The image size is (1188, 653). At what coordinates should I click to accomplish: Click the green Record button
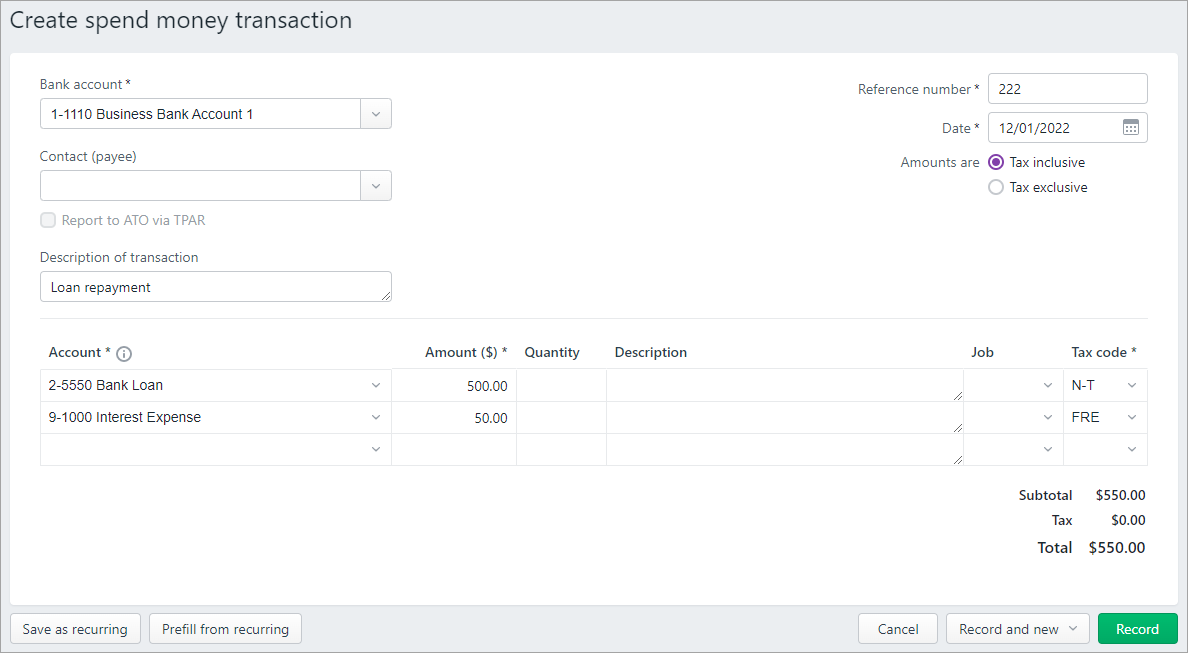pyautogui.click(x=1137, y=628)
